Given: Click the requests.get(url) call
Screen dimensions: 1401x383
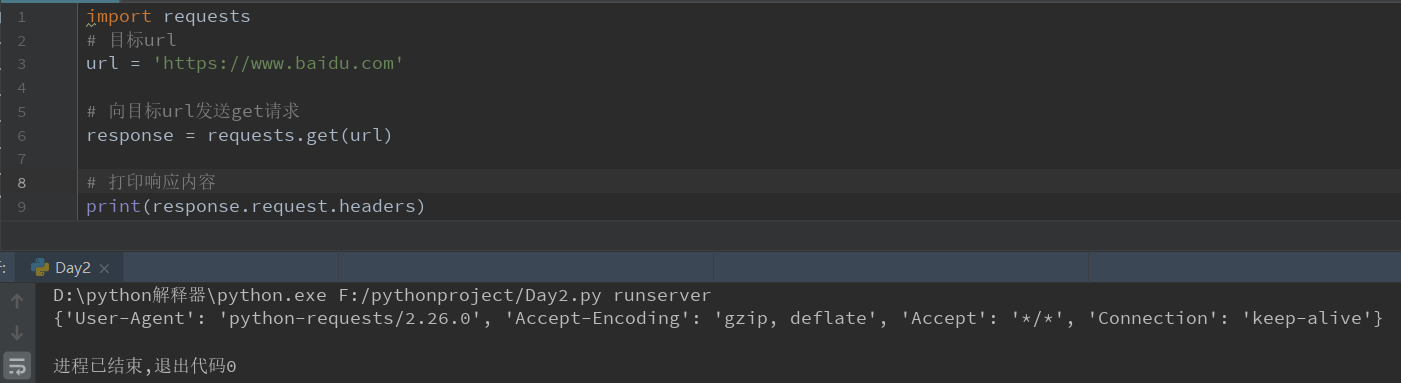Looking at the screenshot, I should [300, 135].
